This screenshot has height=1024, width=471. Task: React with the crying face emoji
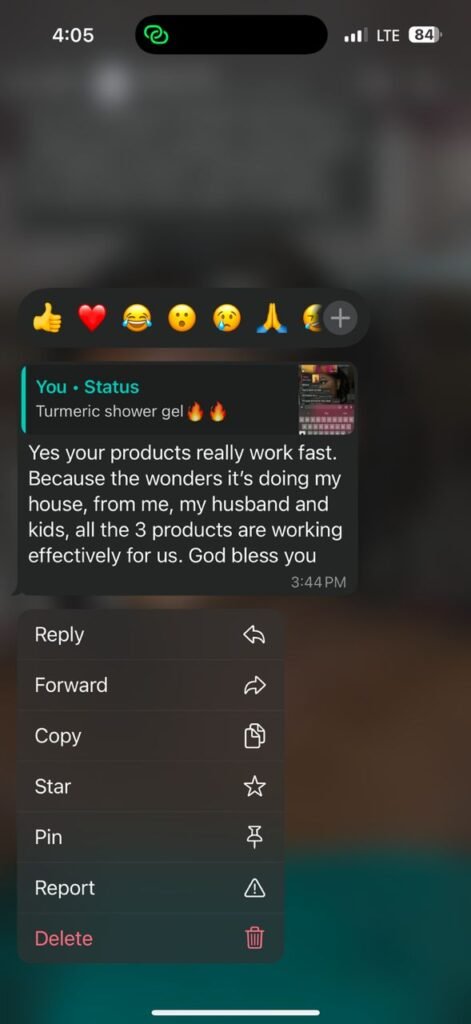pos(226,319)
